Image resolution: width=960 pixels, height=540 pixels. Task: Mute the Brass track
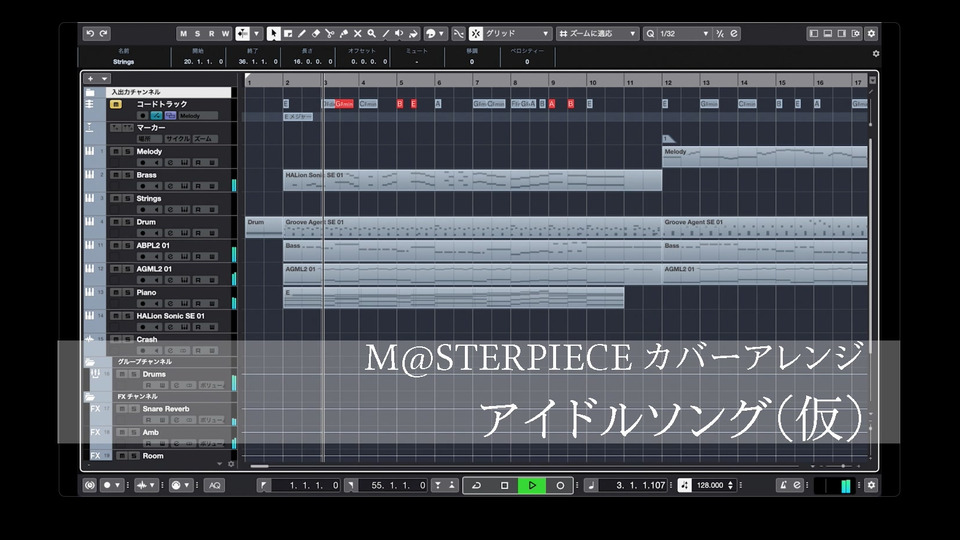click(x=116, y=175)
